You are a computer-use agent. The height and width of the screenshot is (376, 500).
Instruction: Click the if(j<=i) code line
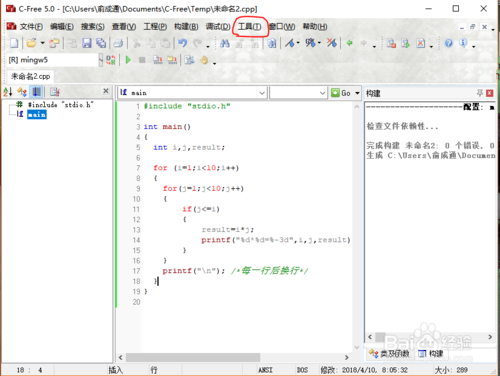(x=201, y=209)
